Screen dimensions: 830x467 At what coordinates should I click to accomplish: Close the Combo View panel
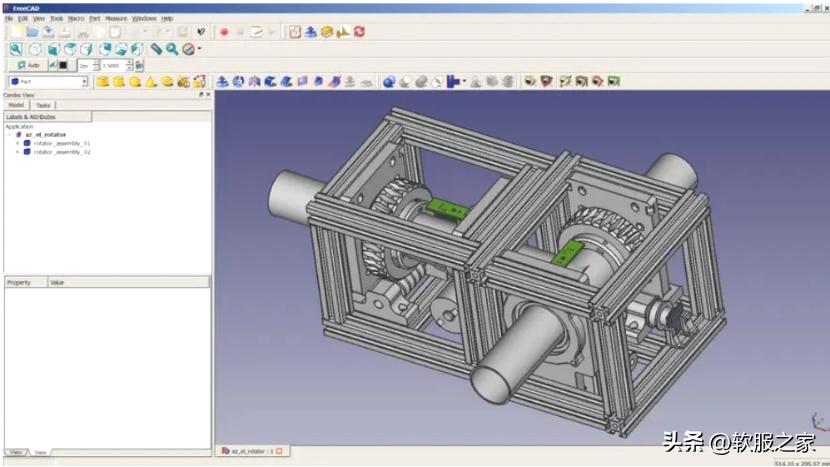point(208,95)
